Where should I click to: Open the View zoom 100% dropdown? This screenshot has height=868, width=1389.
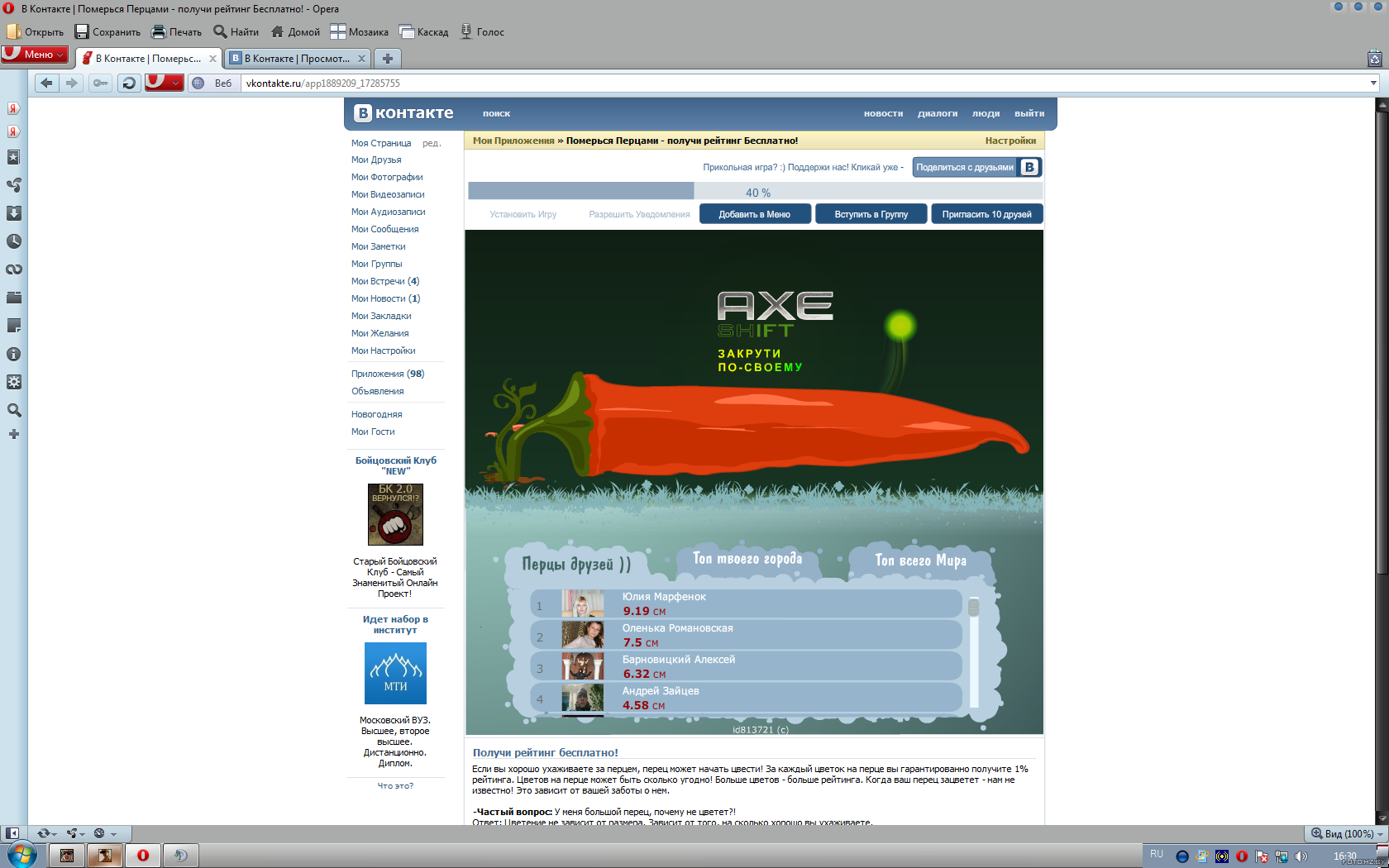[1347, 833]
